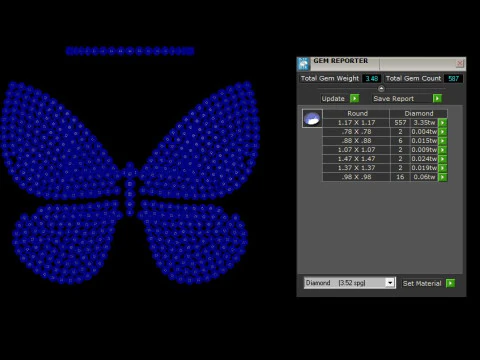480x360 pixels.
Task: Select the 1.07 X 1.07 size cell
Action: click(x=356, y=150)
